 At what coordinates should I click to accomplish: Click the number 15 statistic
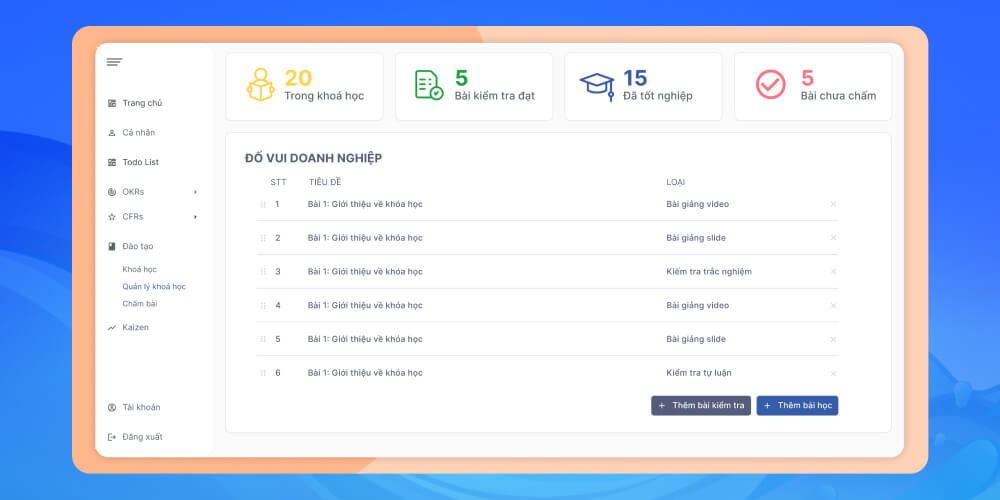click(635, 78)
